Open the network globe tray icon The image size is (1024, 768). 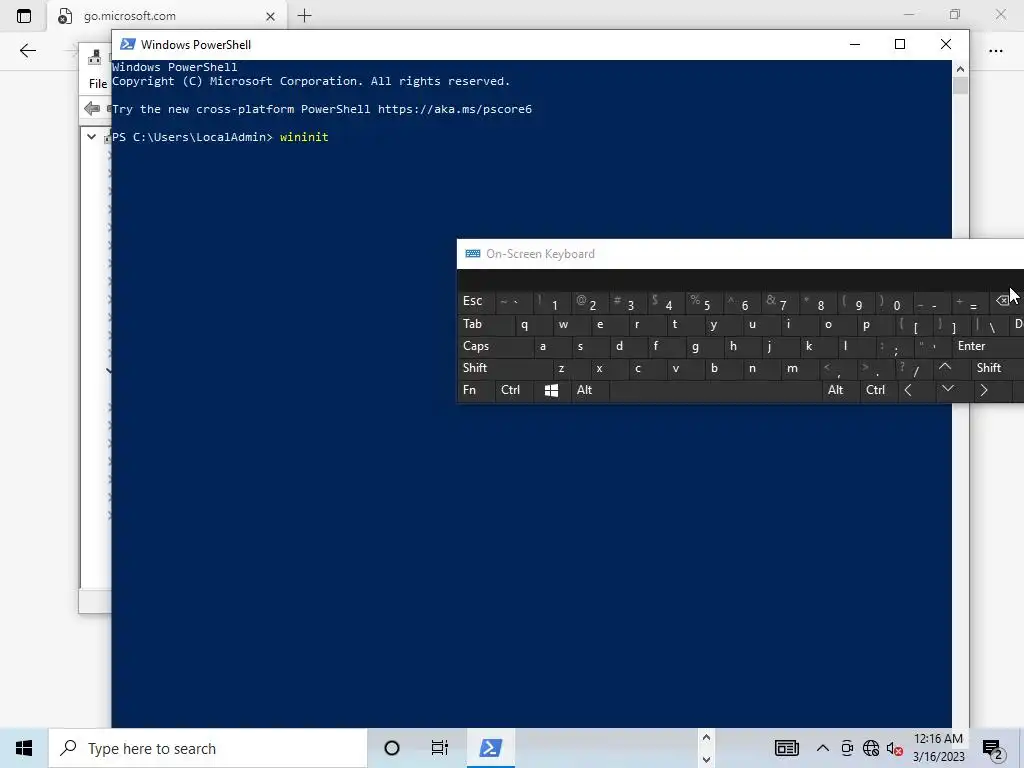click(871, 748)
